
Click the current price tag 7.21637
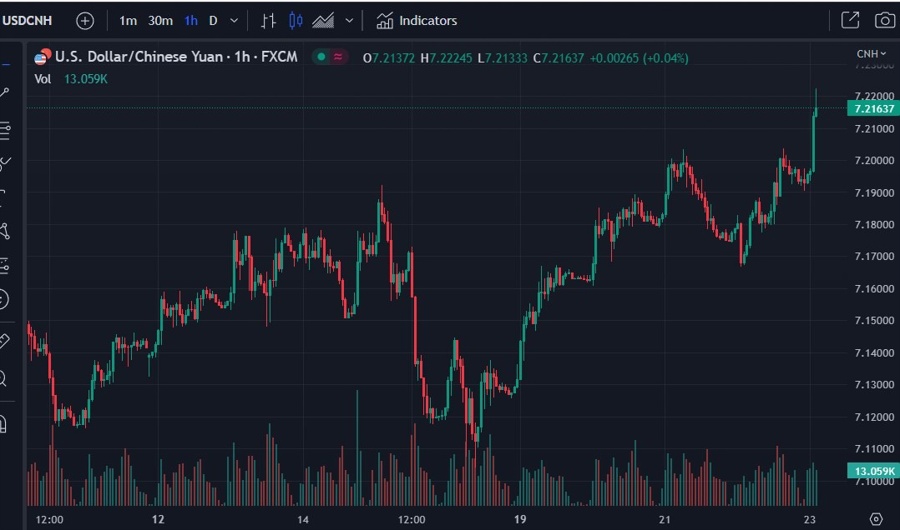coord(873,109)
